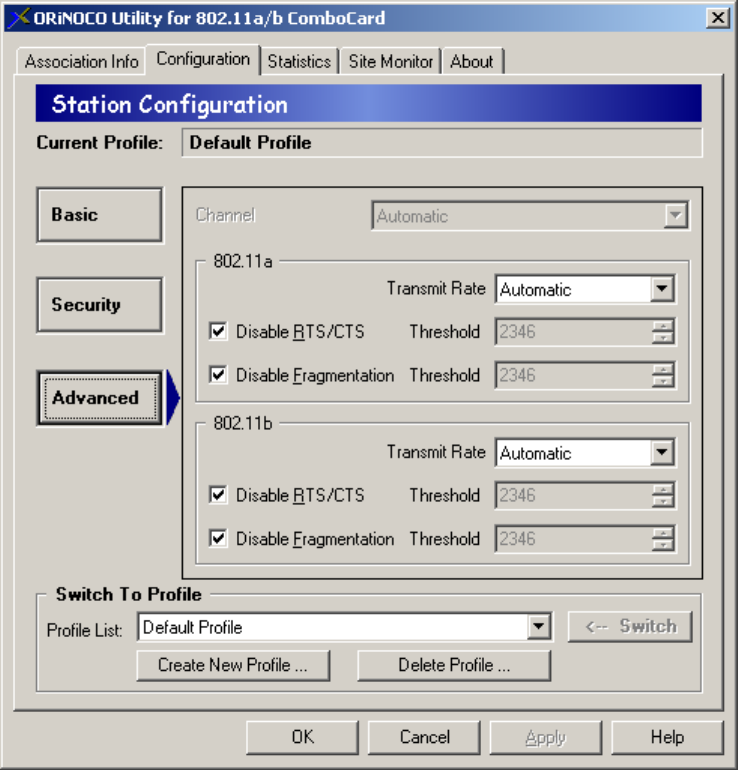Switch to the Association Info tab
This screenshot has height=770, width=738.
[x=82, y=62]
